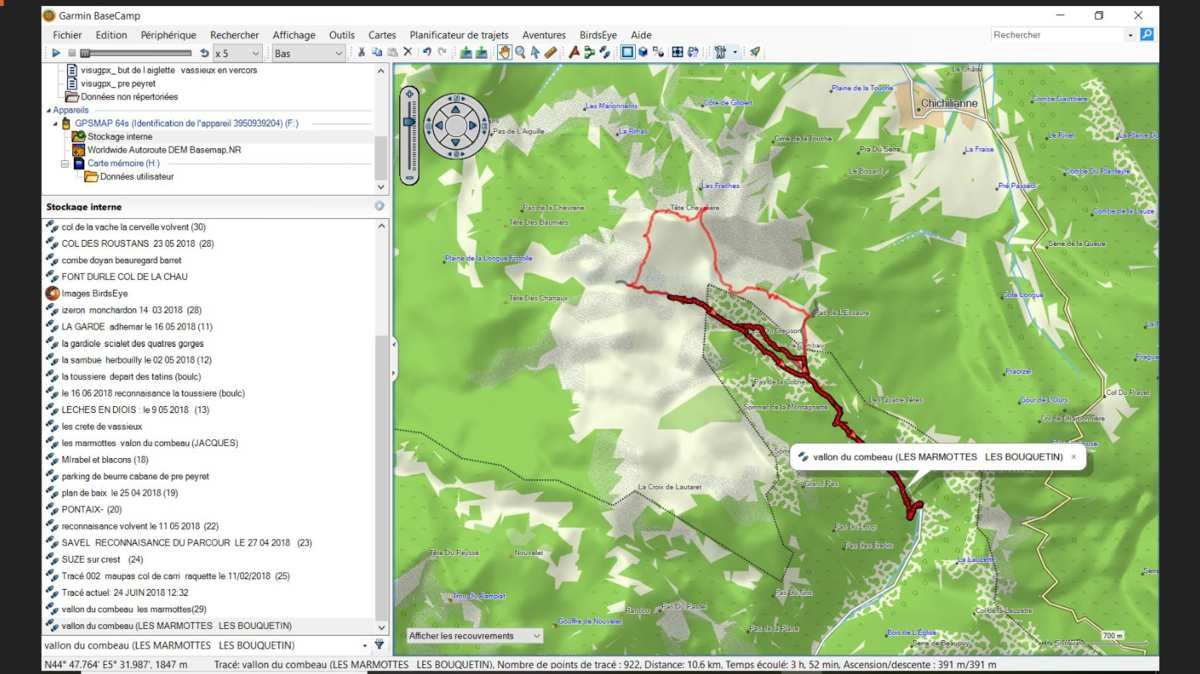Click the paste icon in toolbar
The height and width of the screenshot is (674, 1200).
coord(392,53)
